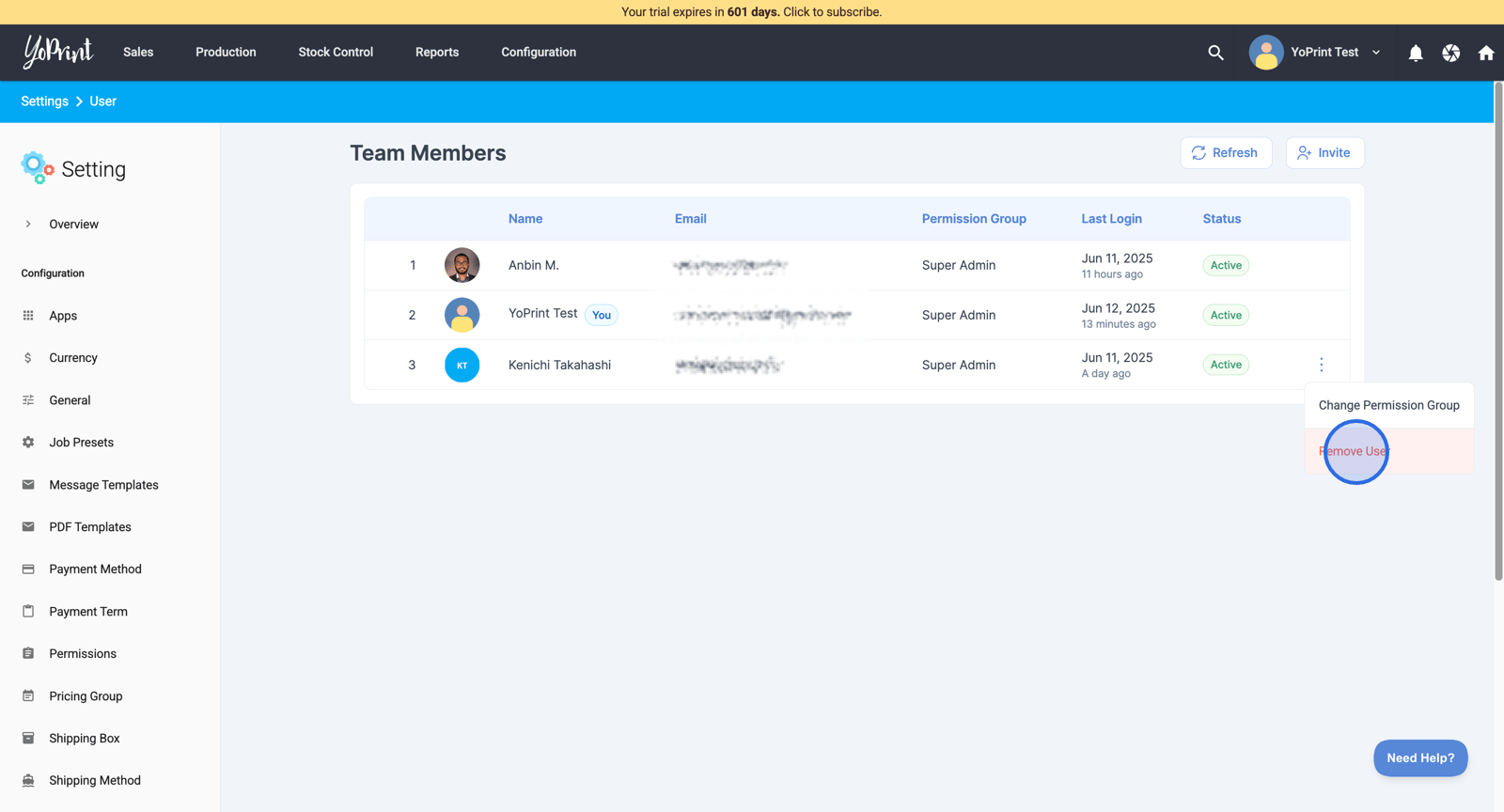Click the Apps grid icon
The width and height of the screenshot is (1504, 812).
[x=28, y=316]
